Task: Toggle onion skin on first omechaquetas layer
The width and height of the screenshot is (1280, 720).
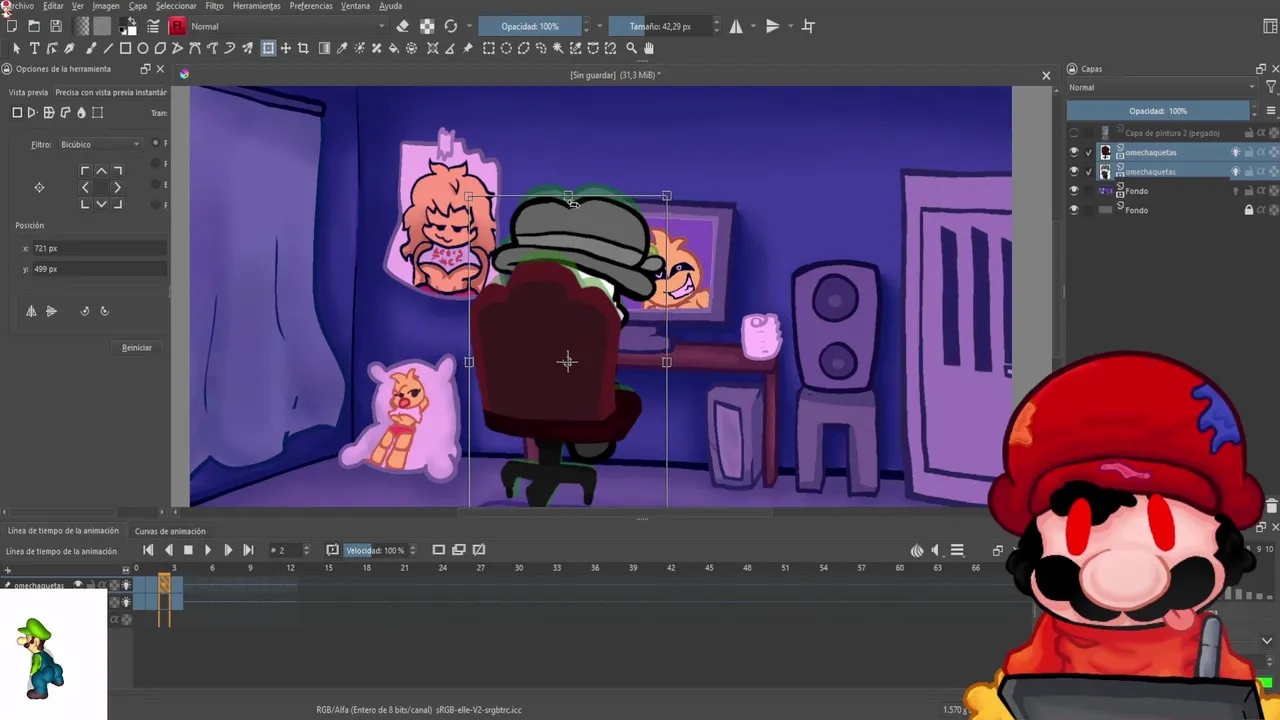Action: (x=1235, y=152)
